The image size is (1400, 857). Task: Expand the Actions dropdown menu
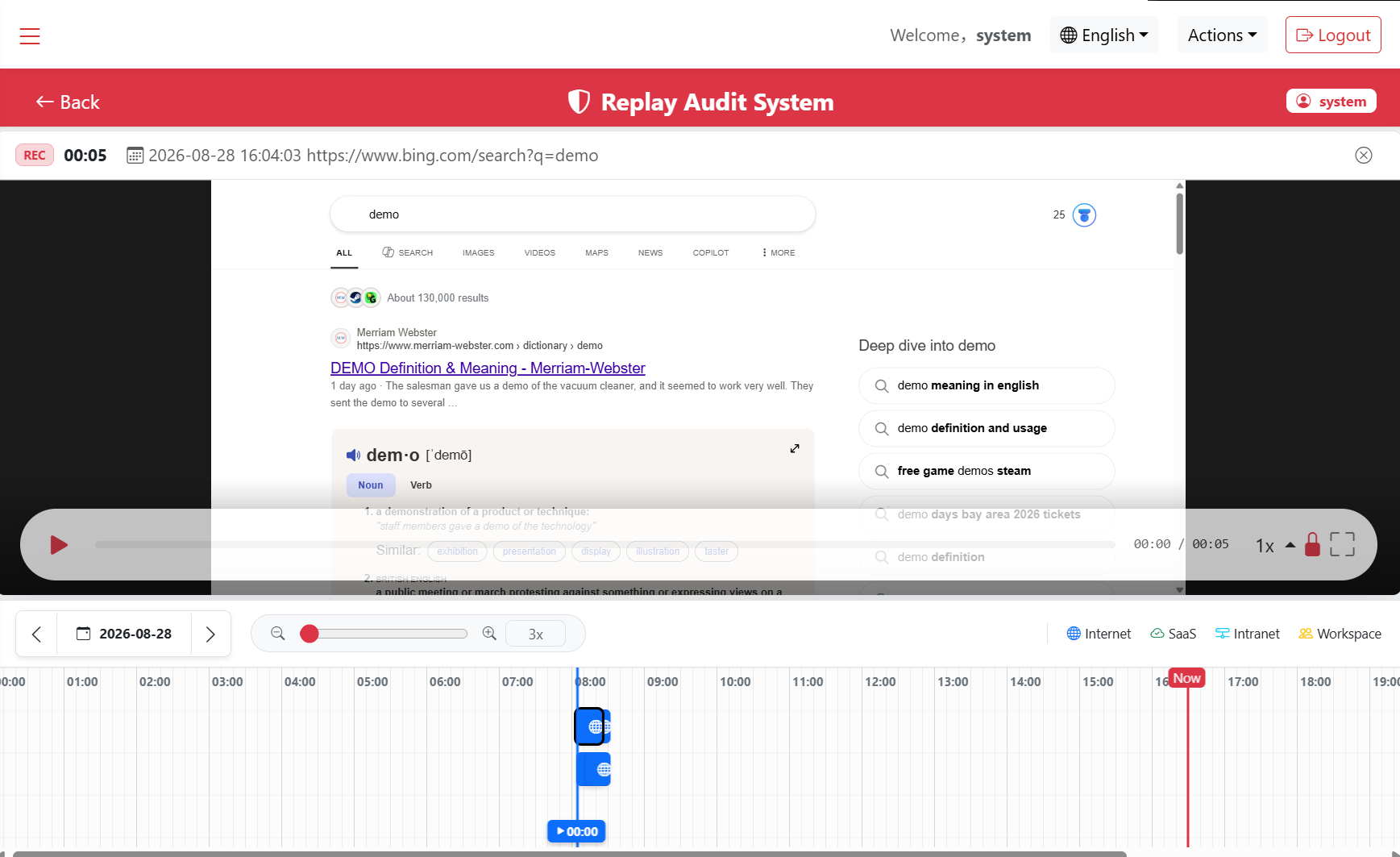(x=1222, y=35)
